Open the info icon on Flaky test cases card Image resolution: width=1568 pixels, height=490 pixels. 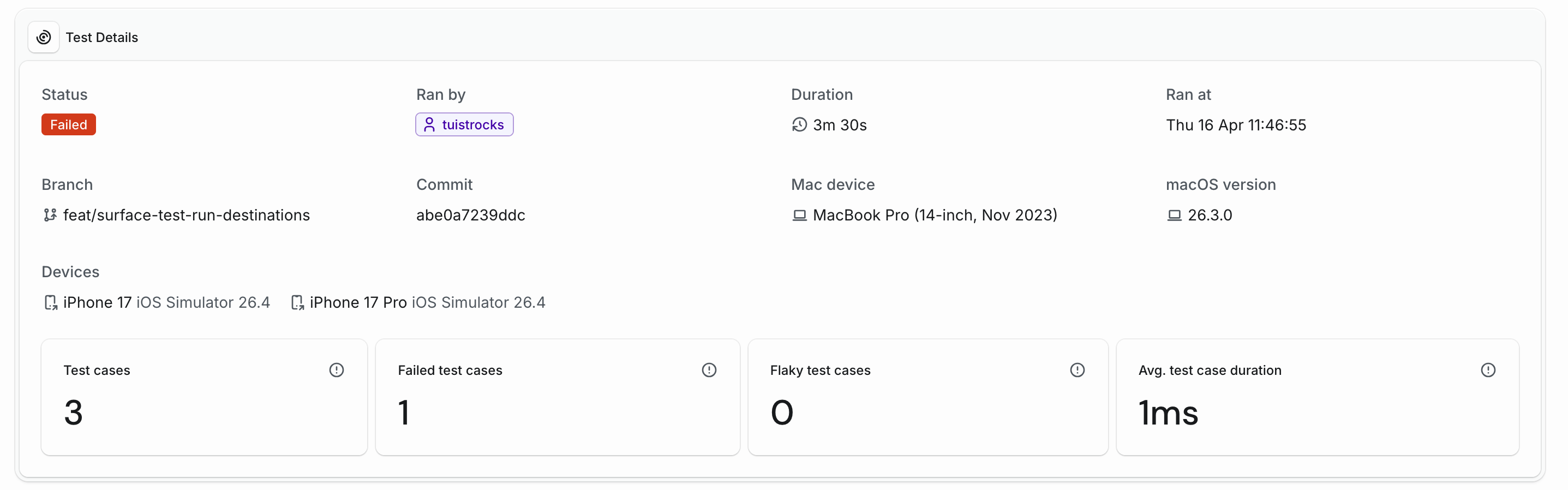coord(1078,369)
